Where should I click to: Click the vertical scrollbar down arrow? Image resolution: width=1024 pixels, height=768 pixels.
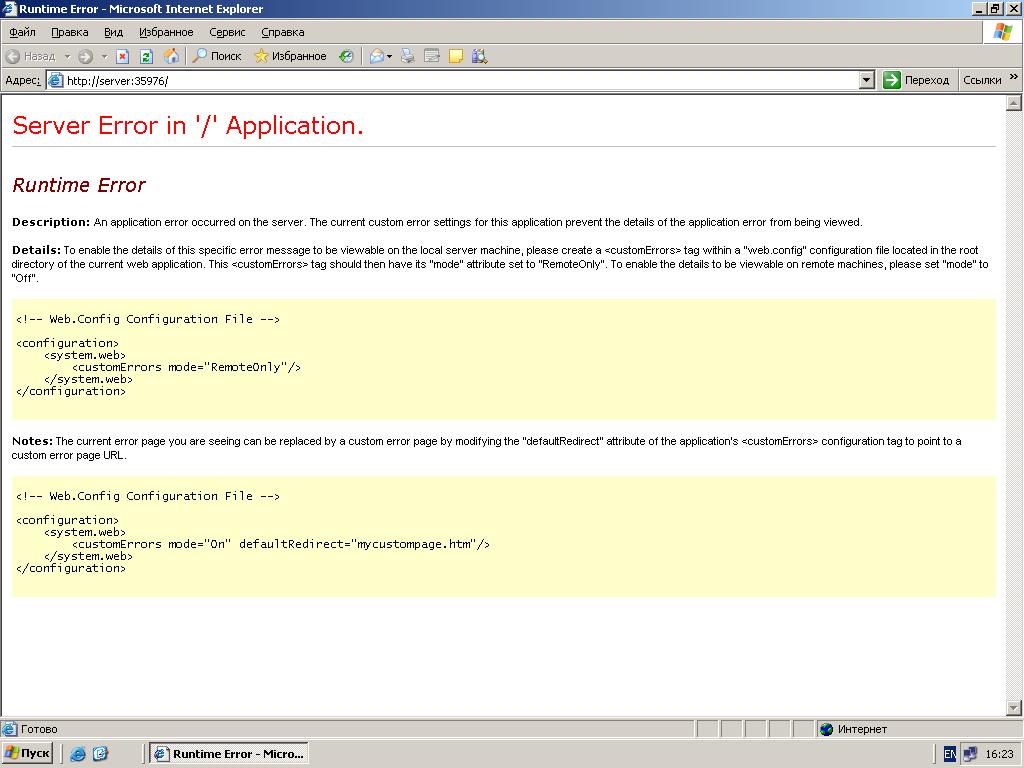click(x=1014, y=707)
